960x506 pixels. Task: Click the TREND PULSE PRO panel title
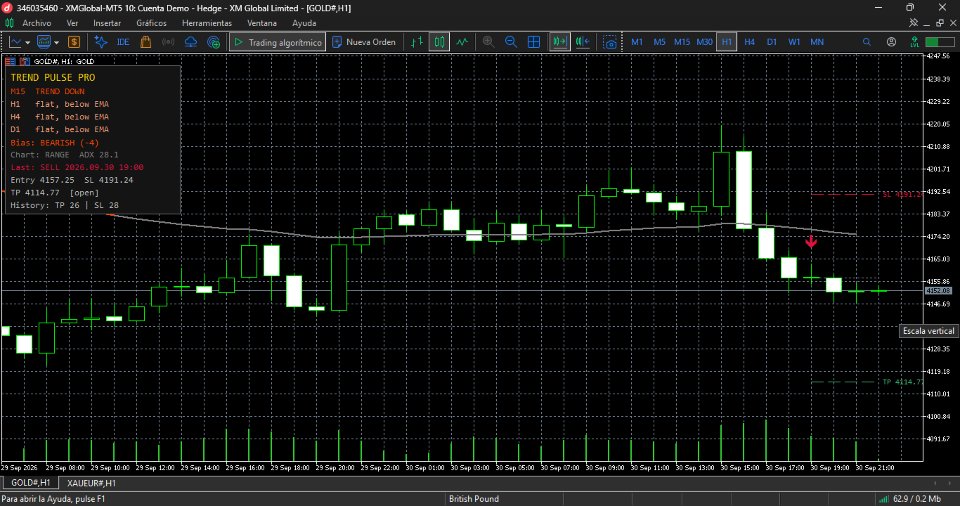53,78
